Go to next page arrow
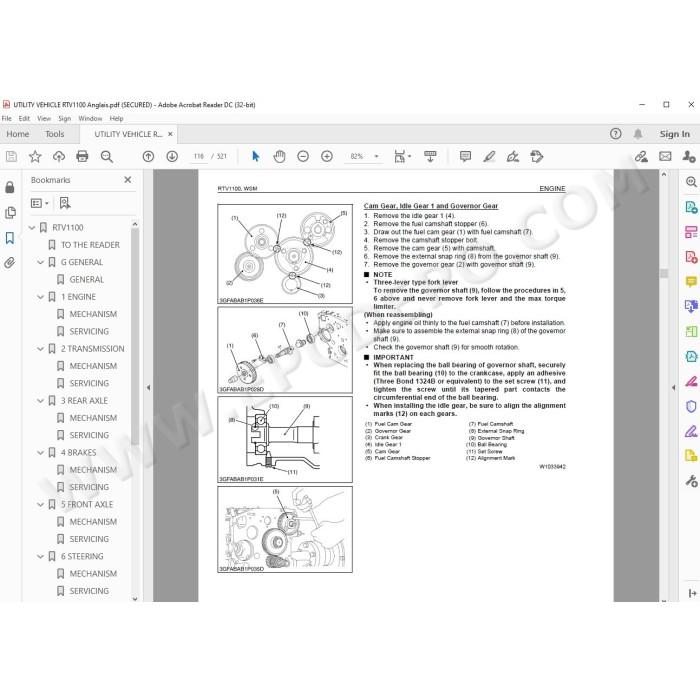The height and width of the screenshot is (700, 700). tap(172, 156)
